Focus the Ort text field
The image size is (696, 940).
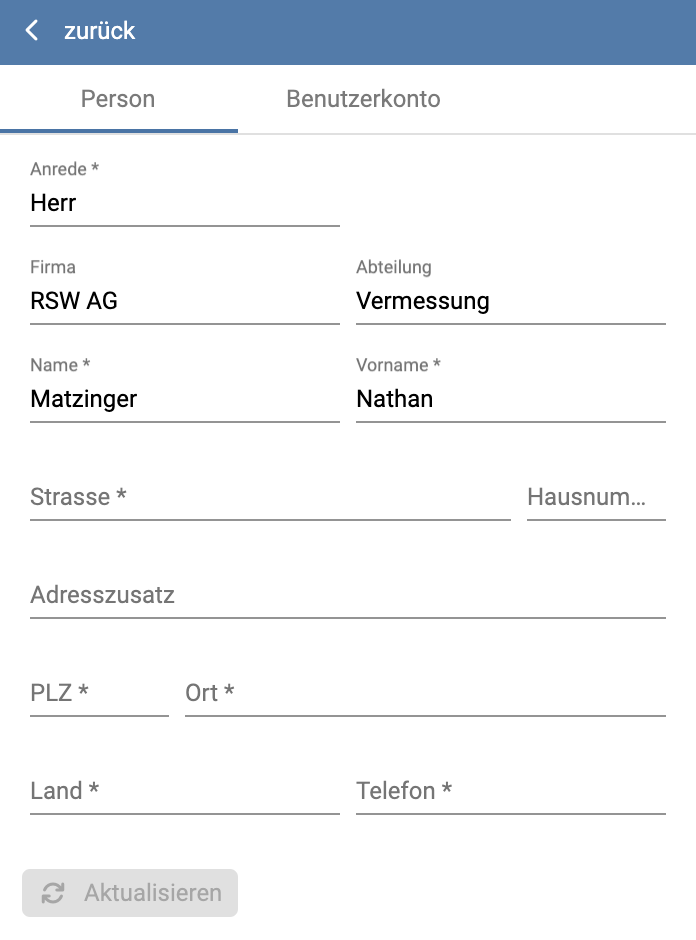(x=425, y=693)
